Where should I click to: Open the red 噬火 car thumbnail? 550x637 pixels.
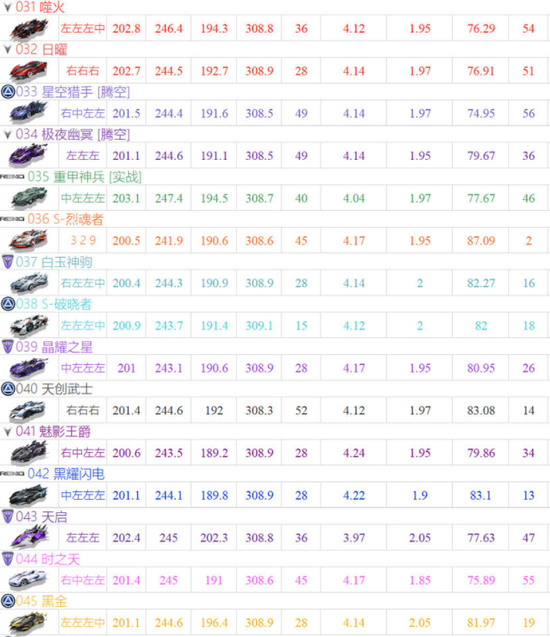coord(29,28)
